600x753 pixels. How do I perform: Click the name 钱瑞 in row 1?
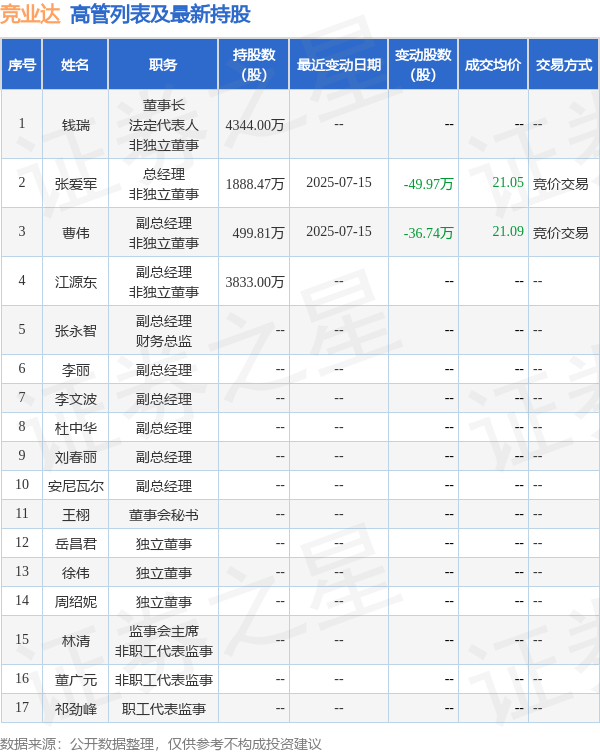point(75,125)
